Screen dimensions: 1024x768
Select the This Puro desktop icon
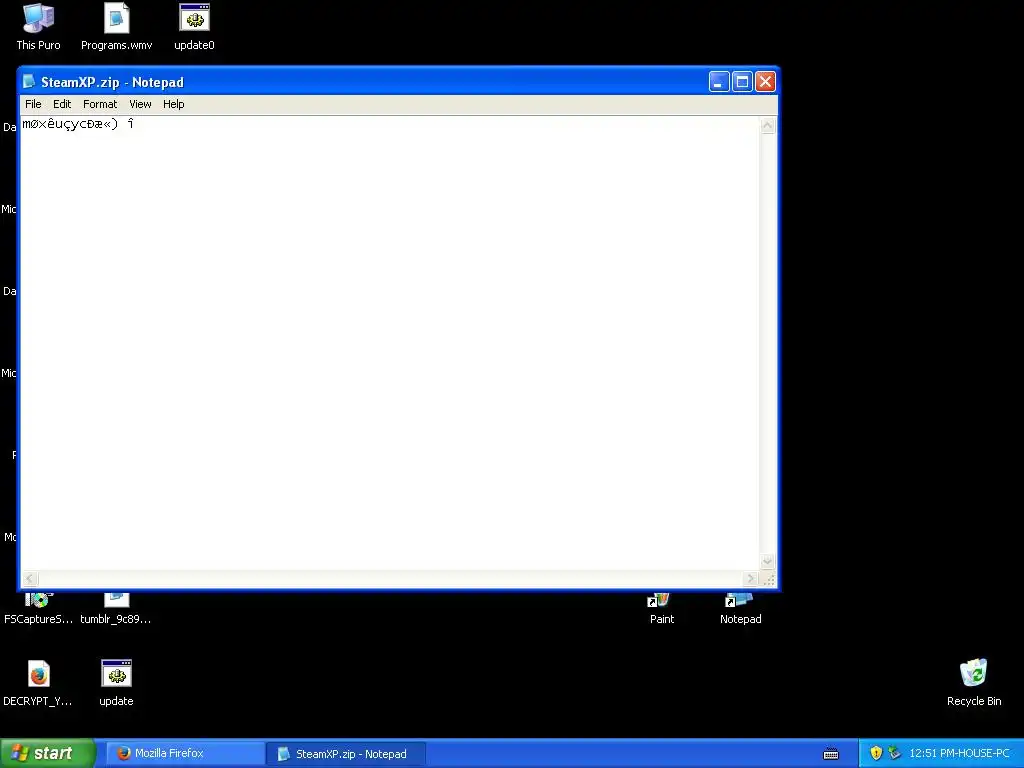tap(39, 27)
